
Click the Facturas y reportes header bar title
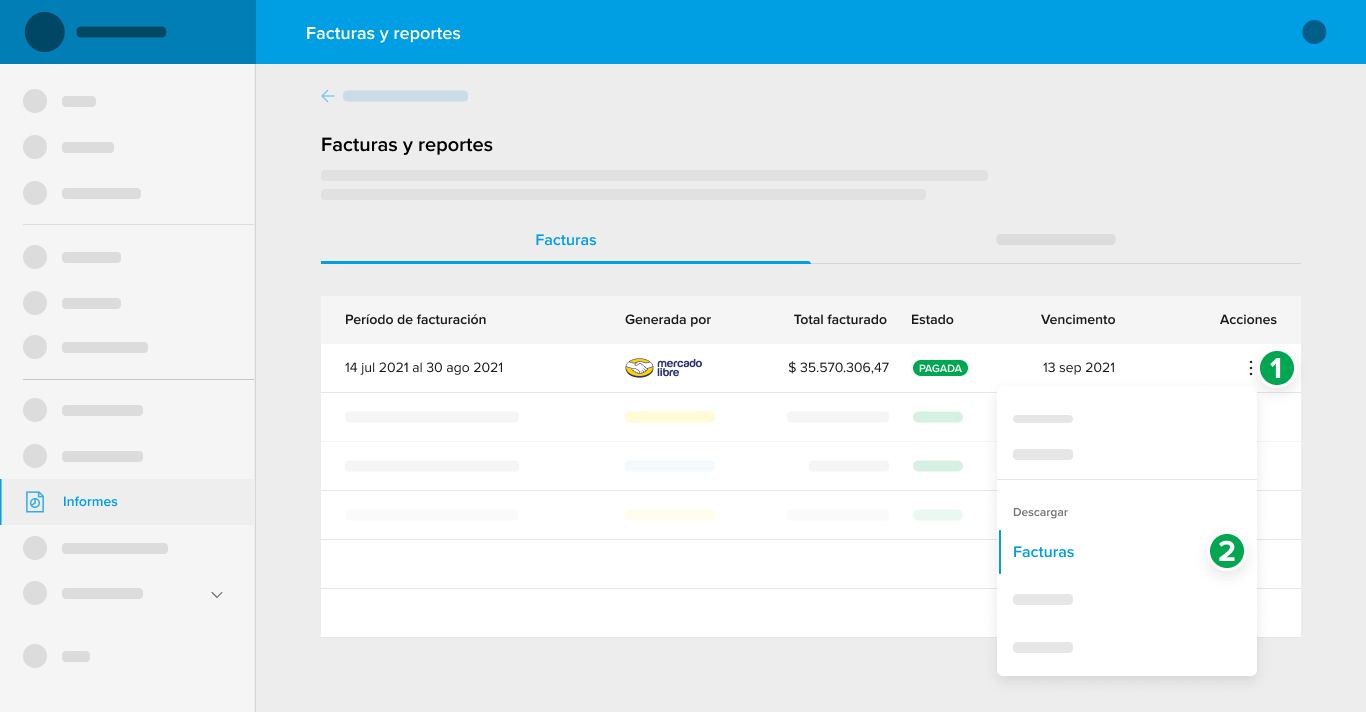[383, 33]
